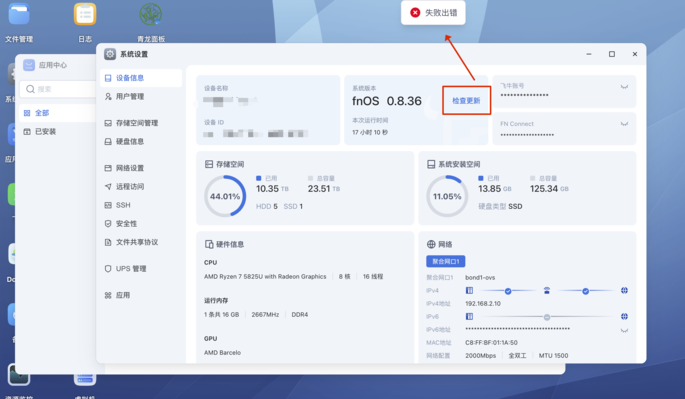Click the fnOS 0.8.36 version text
Screen dimensions: 685x399
pyautogui.click(x=387, y=101)
